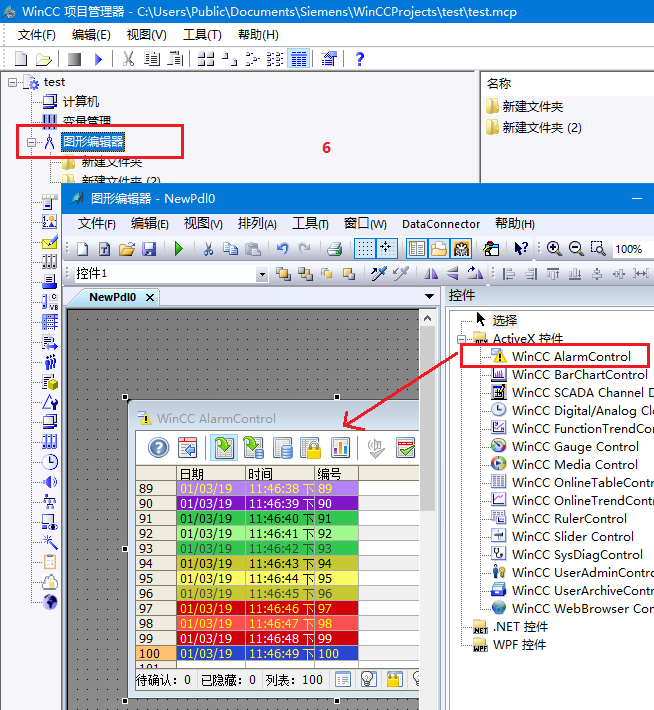Click AlarmControl help question mark button
Viewport: 654px width, 710px height.
159,448
